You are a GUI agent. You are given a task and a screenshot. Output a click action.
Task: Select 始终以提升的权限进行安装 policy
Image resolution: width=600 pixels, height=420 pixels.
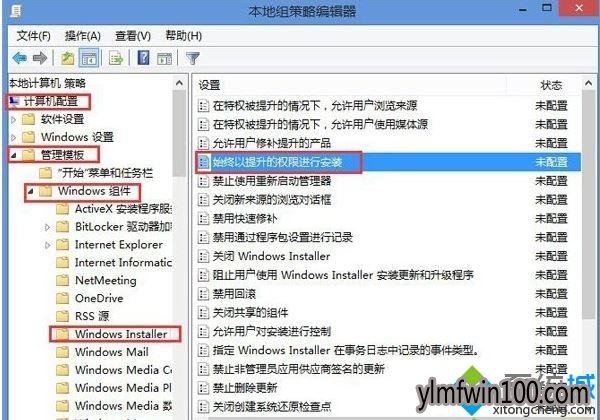pos(388,162)
